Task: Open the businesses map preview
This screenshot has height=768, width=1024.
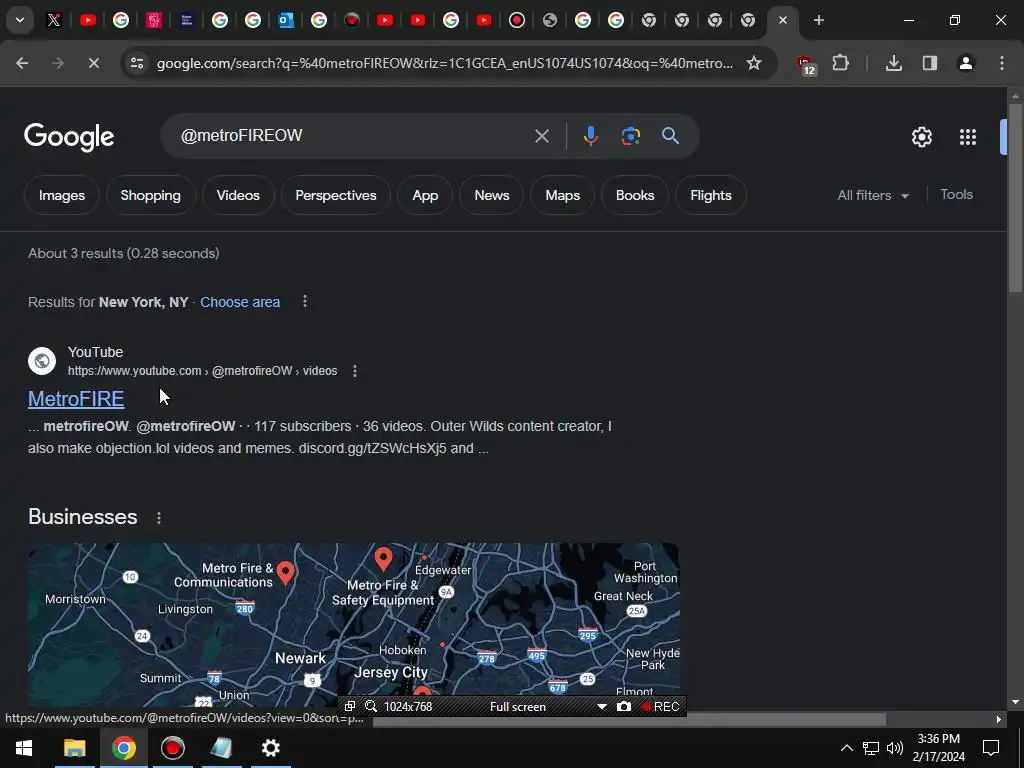Action: click(353, 625)
